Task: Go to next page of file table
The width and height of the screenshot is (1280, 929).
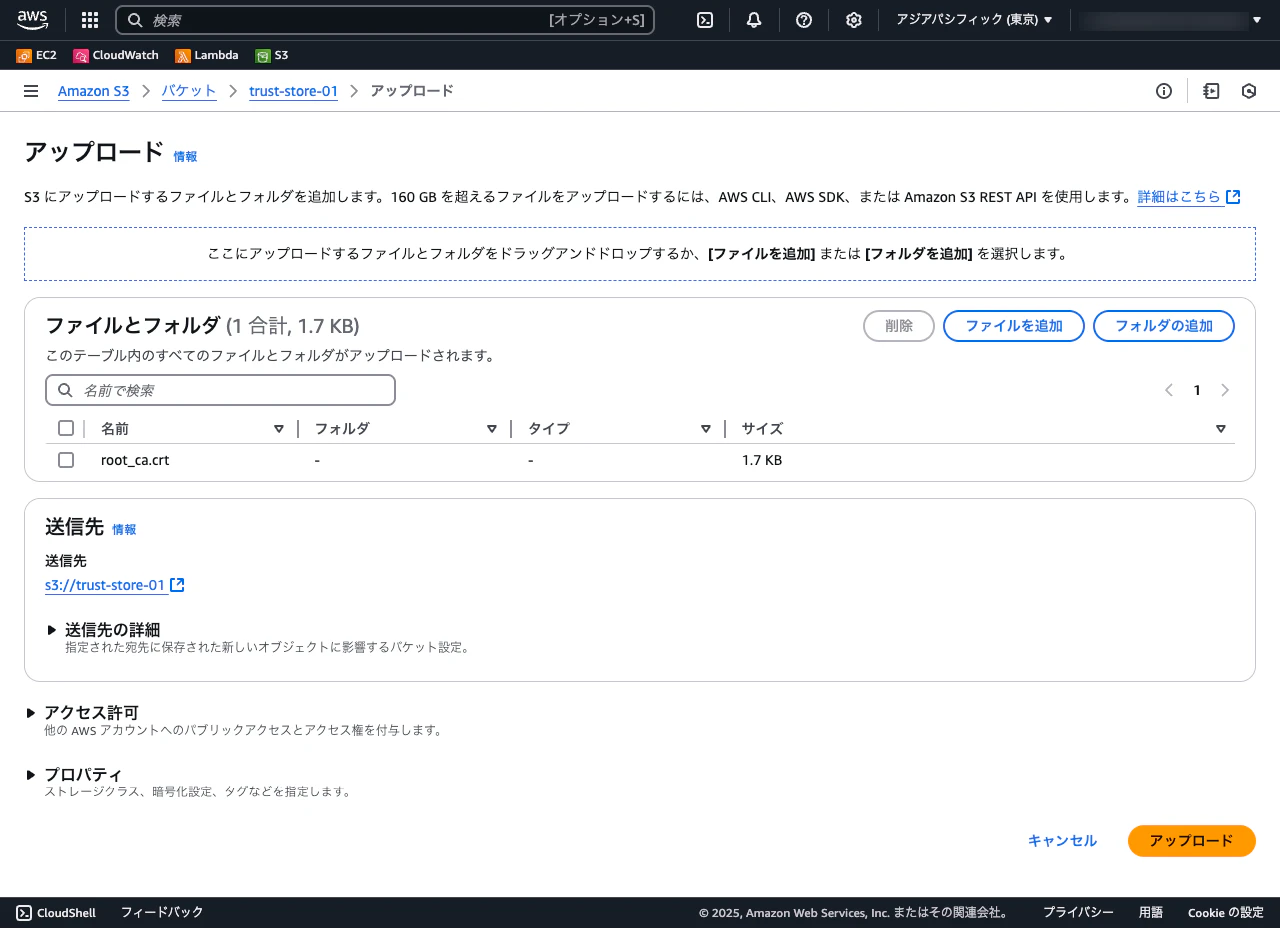Action: [x=1226, y=390]
